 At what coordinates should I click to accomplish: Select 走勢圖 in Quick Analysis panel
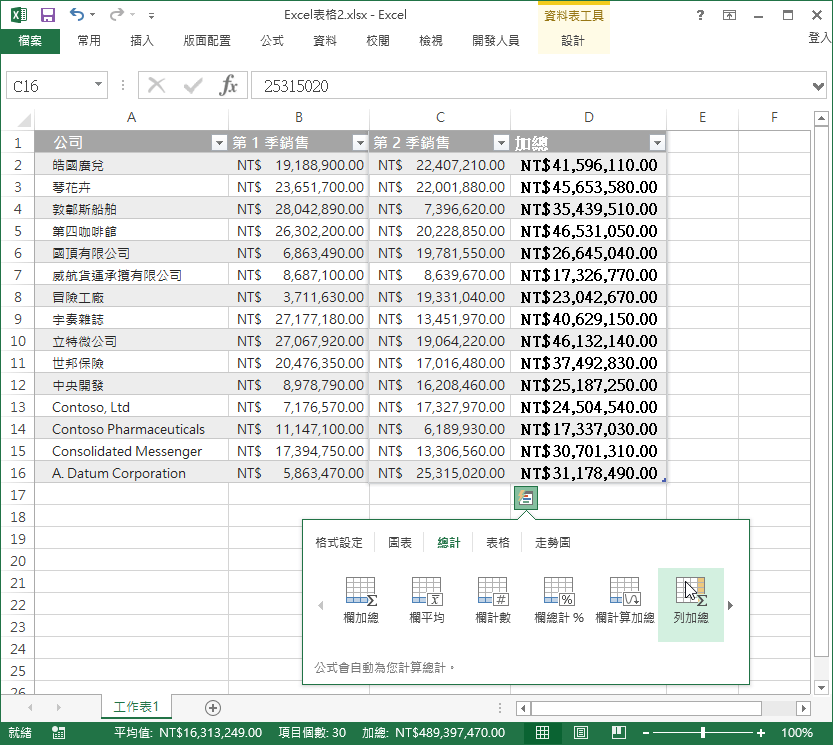(x=552, y=543)
